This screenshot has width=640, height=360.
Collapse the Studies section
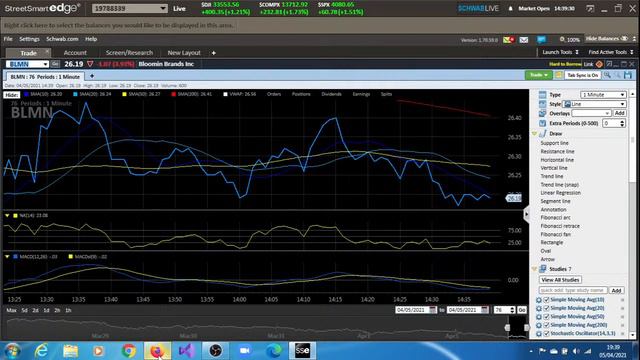coord(534,269)
